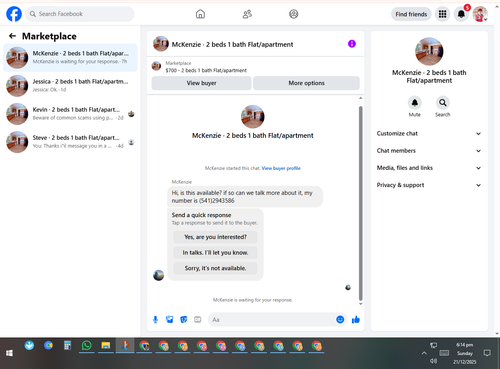The height and width of the screenshot is (369, 500).
Task: Send quick reply 'Yes, are you interested?'
Action: pyautogui.click(x=215, y=237)
